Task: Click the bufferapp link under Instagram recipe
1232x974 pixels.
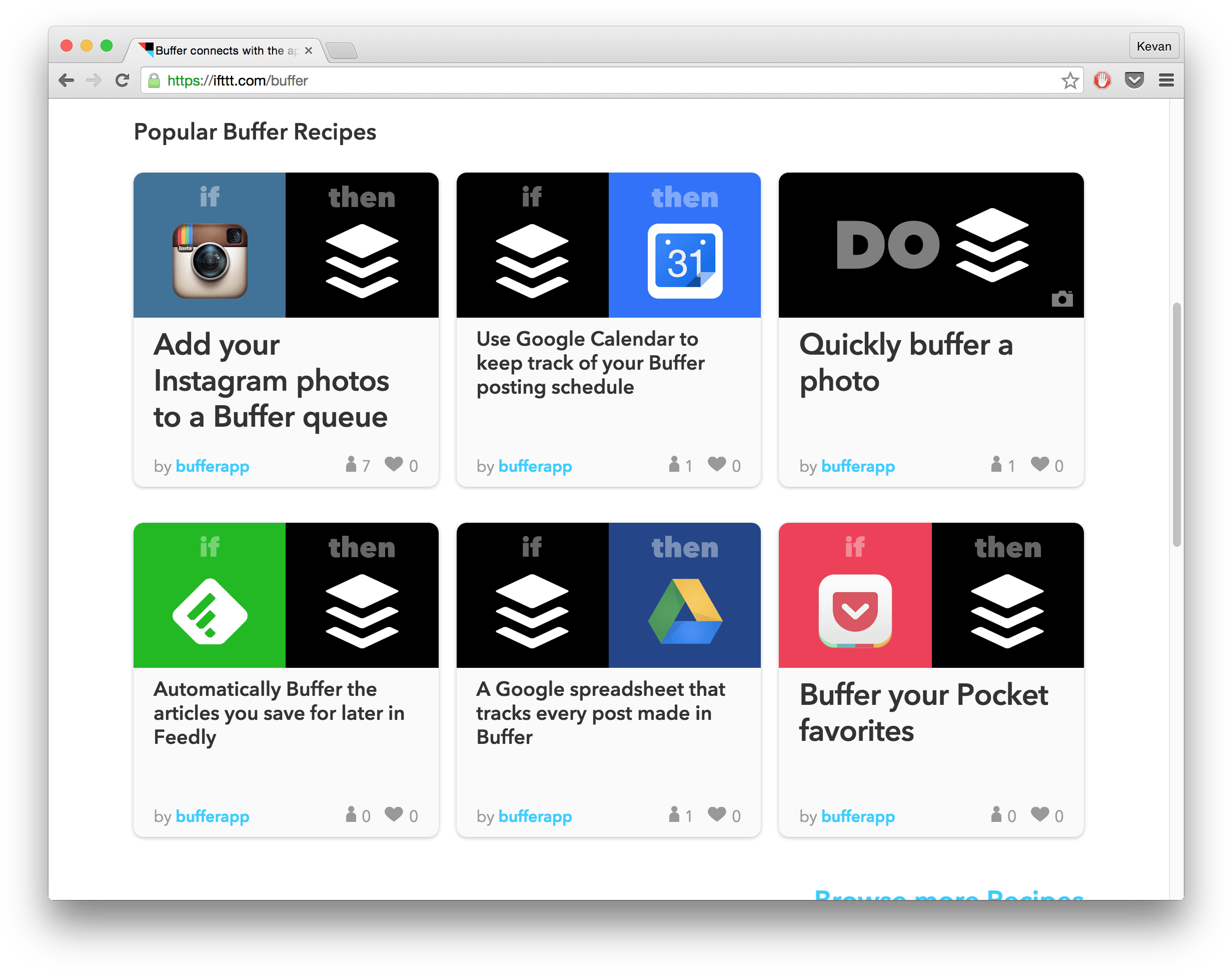Action: click(x=212, y=466)
